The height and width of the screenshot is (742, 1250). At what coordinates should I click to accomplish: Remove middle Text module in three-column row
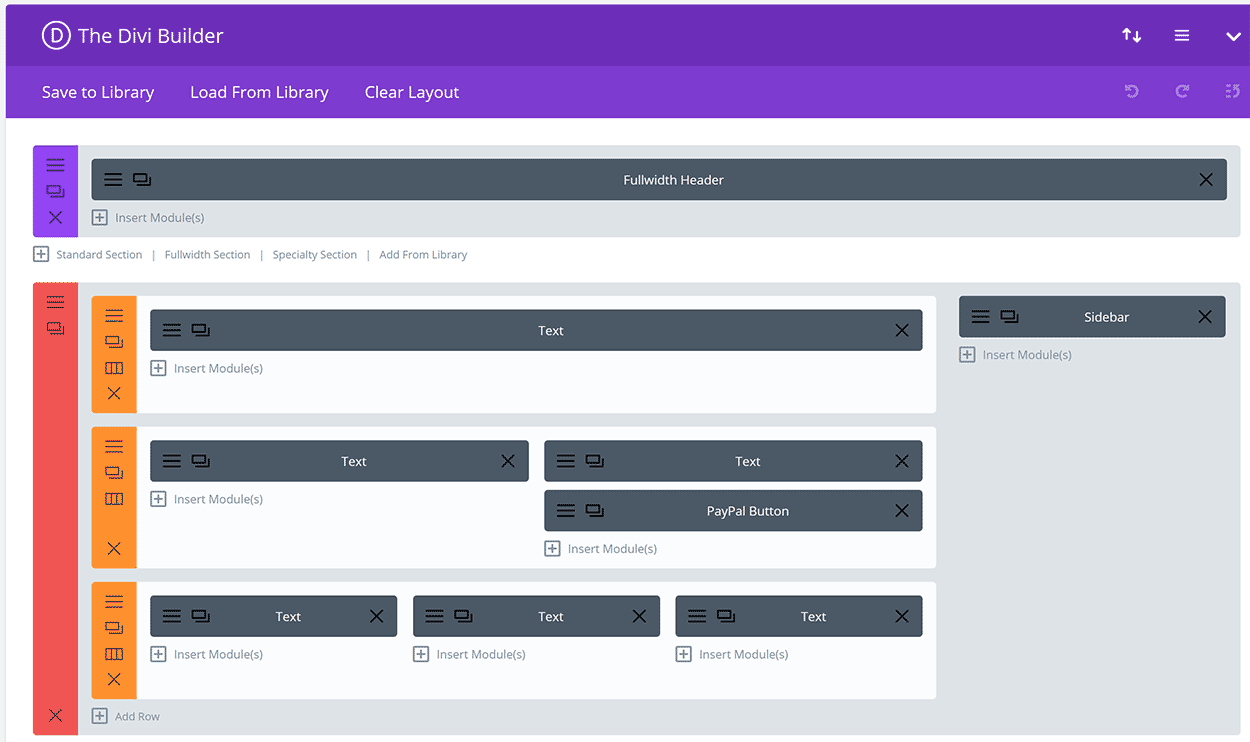(639, 616)
